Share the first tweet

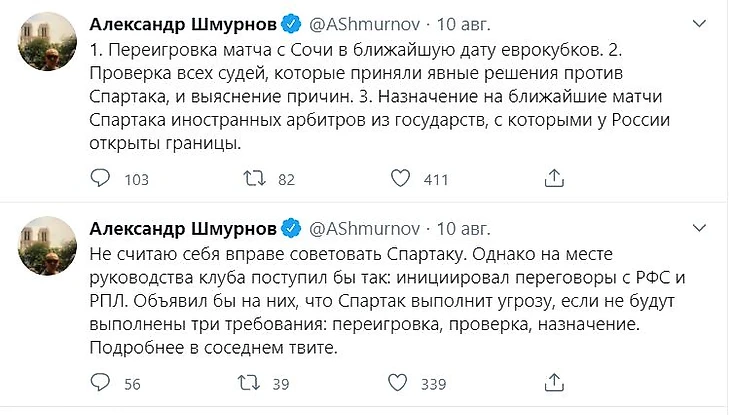coord(553,179)
